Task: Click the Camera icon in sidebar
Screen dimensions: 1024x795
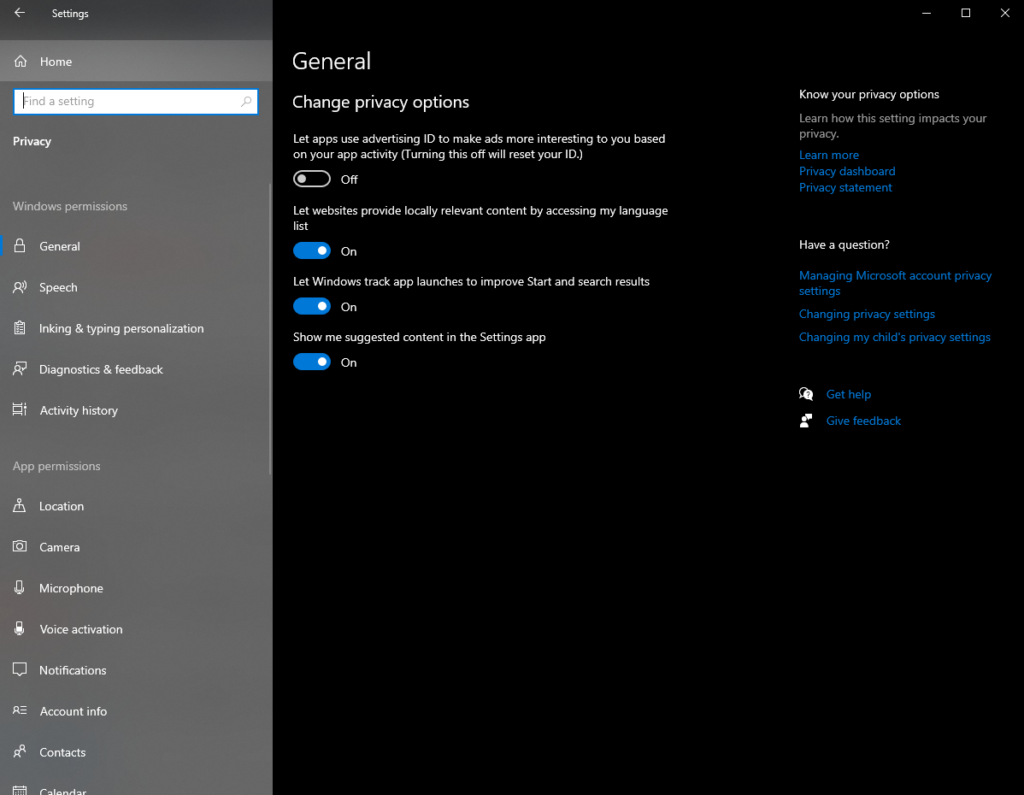Action: point(20,546)
